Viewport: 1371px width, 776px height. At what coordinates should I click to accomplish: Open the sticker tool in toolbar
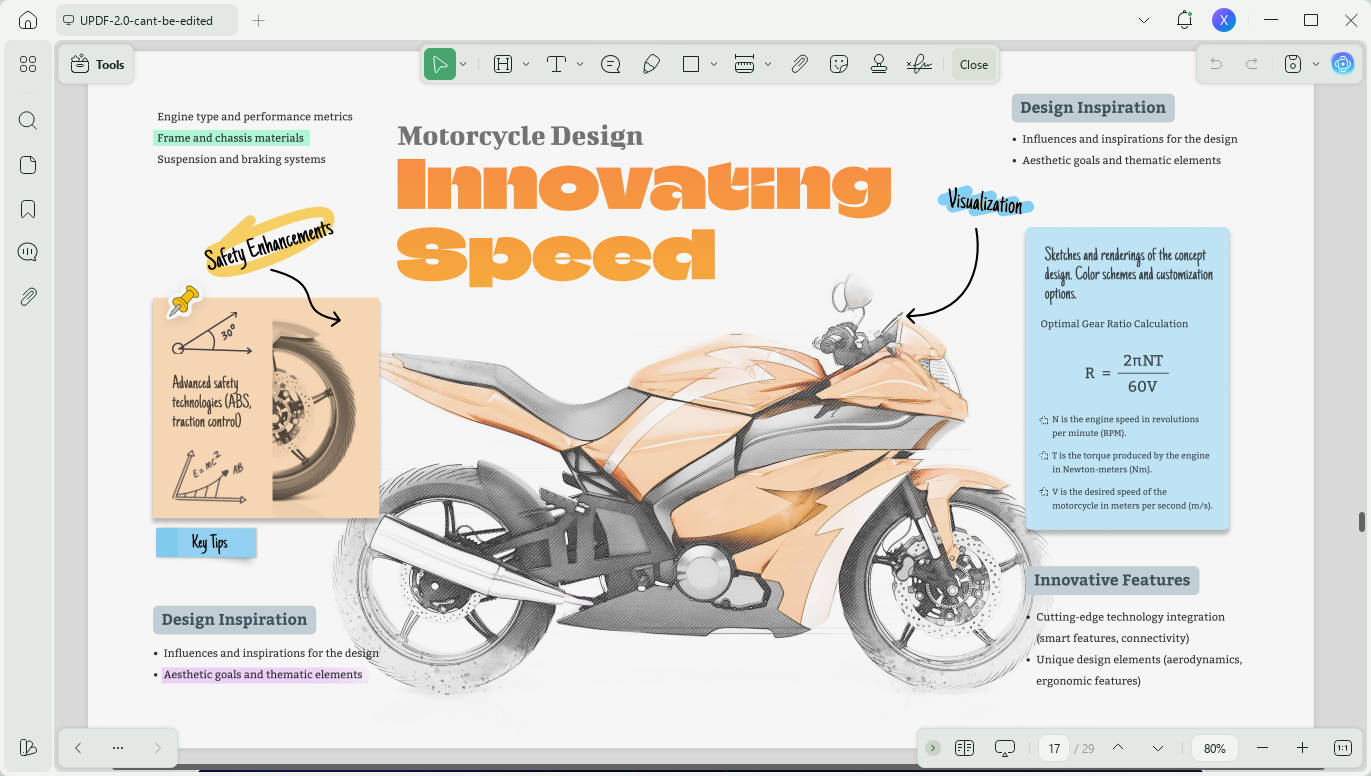click(839, 64)
